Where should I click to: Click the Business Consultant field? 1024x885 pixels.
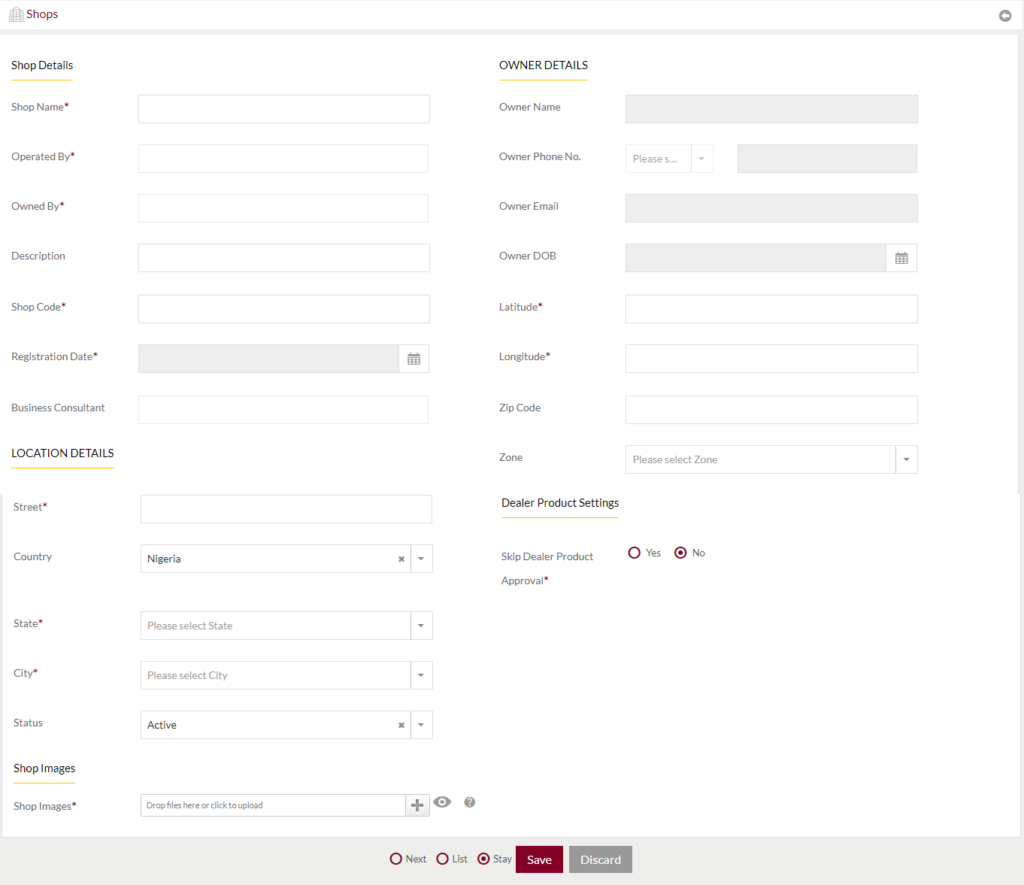point(283,410)
